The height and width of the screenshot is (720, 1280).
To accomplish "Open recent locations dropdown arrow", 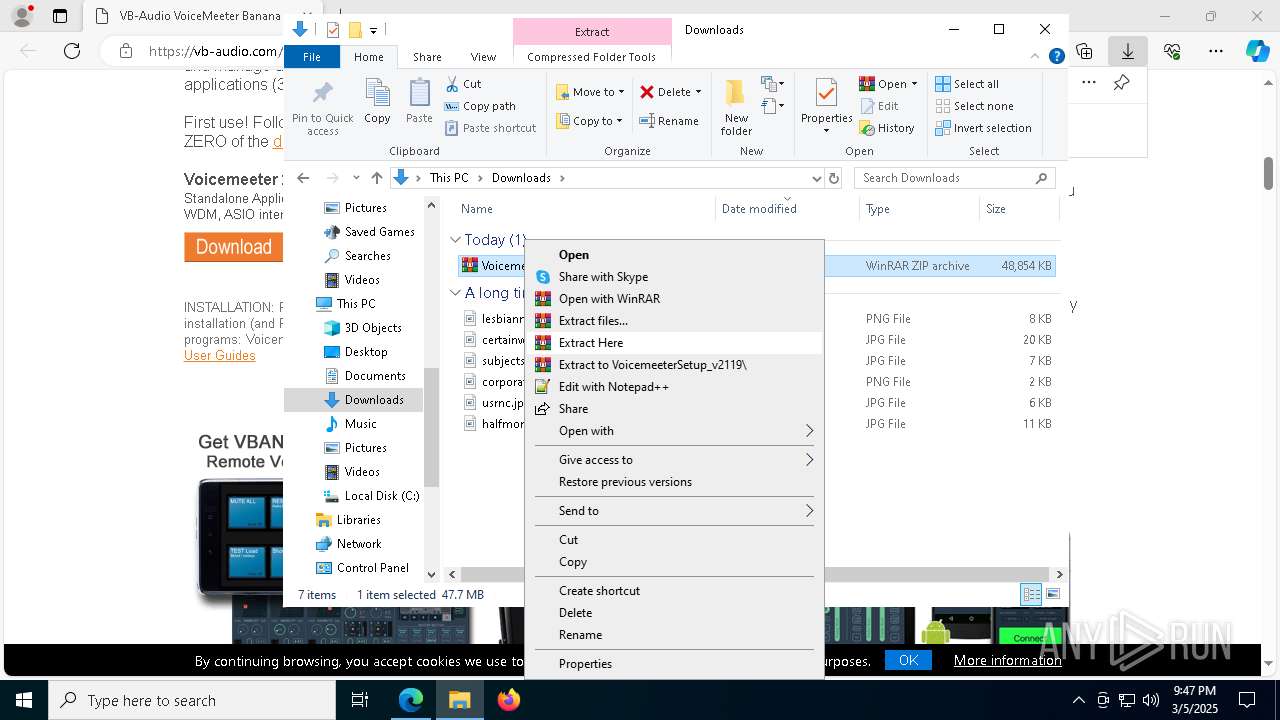I will [x=356, y=178].
